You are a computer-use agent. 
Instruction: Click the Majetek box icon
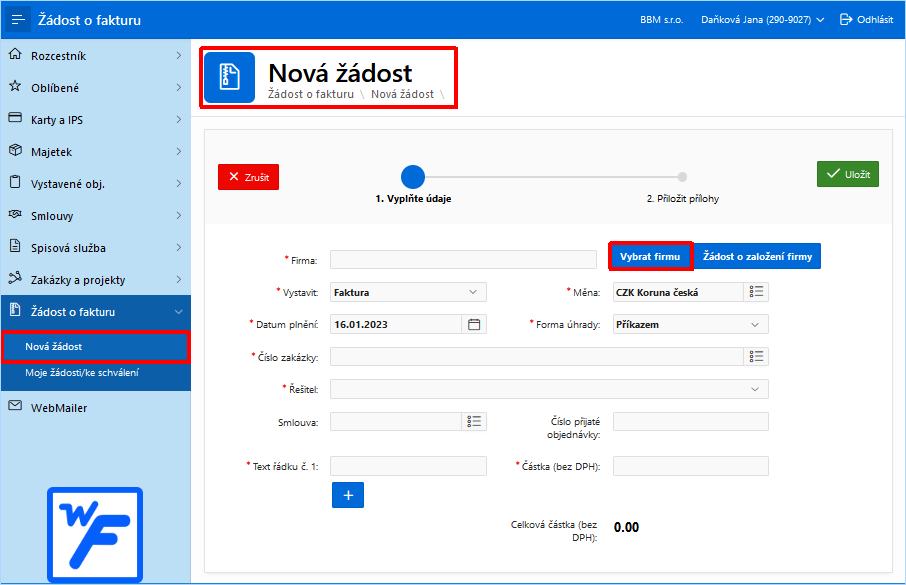click(15, 150)
